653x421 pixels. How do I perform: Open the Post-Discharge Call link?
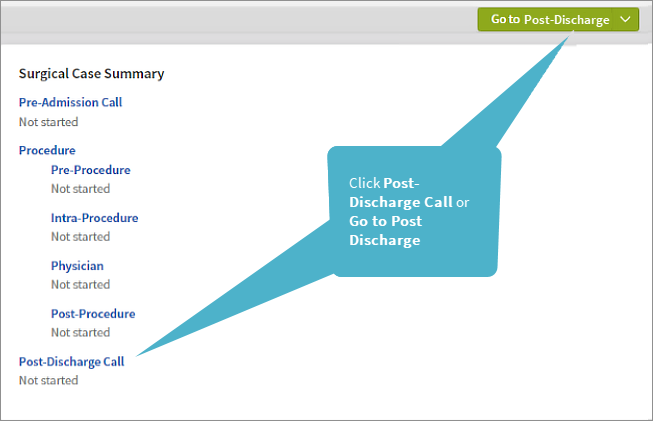(71, 362)
